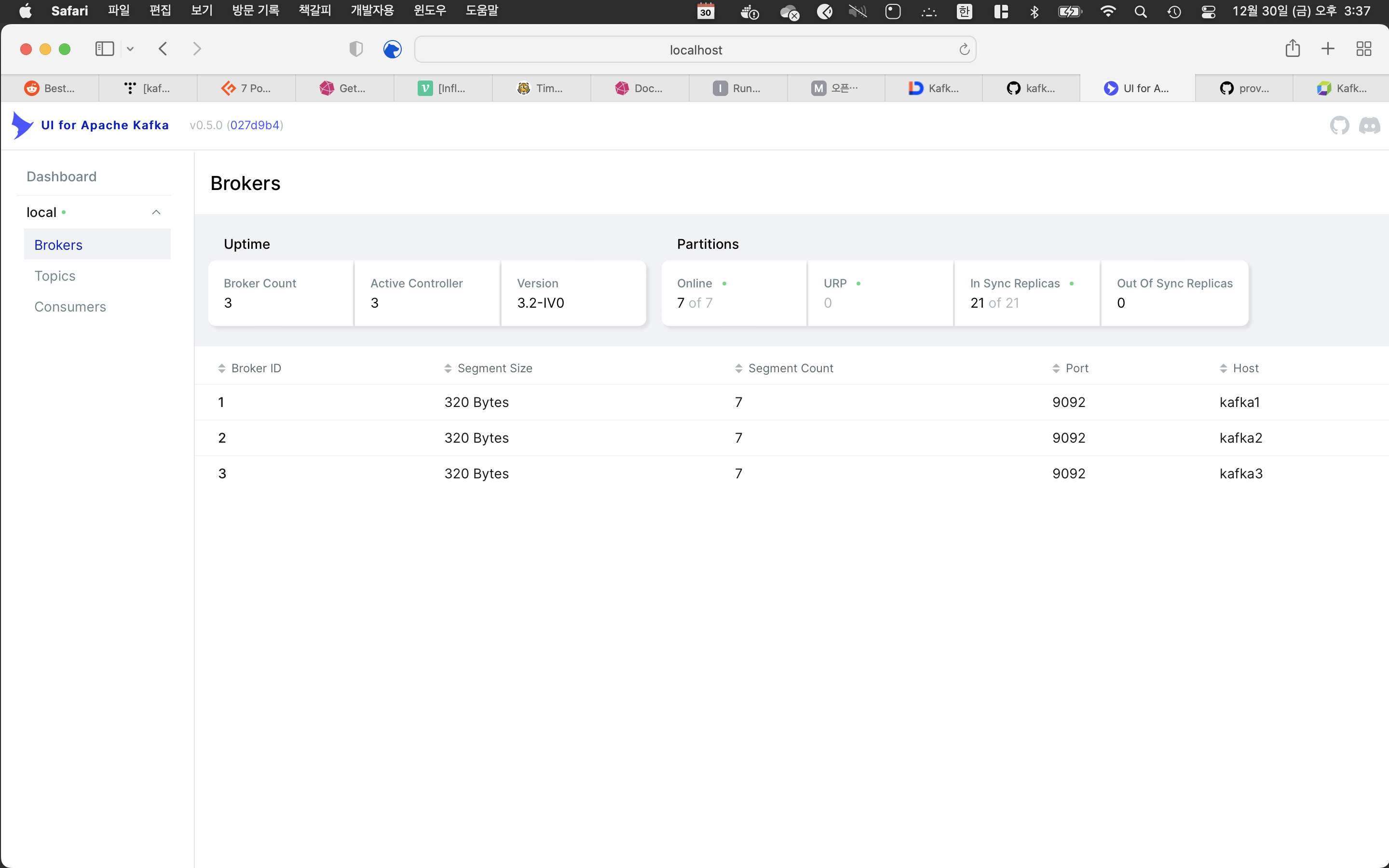Image resolution: width=1389 pixels, height=868 pixels.
Task: Click host kafka1 cell
Action: tap(1239, 402)
